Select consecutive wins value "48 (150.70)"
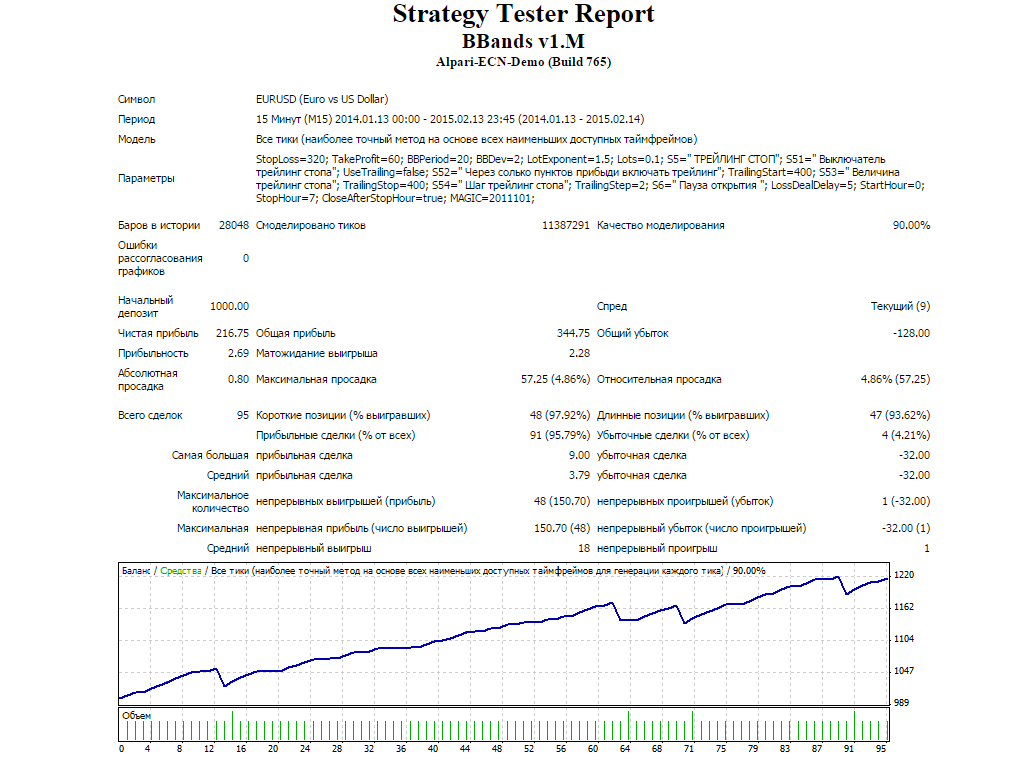The height and width of the screenshot is (762, 1024). 562,501
